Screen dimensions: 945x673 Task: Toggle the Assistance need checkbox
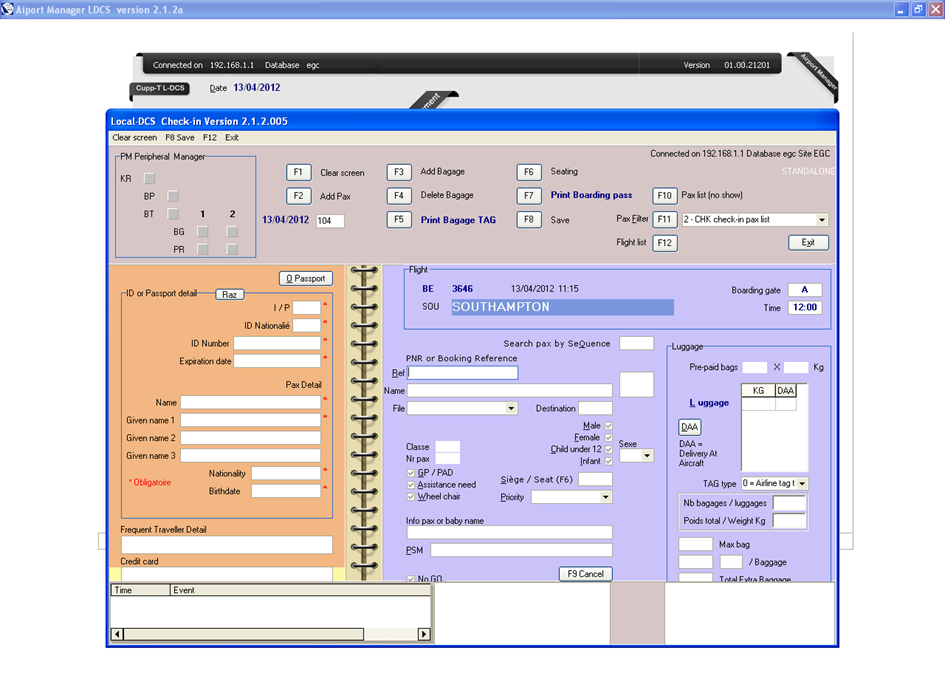coord(411,484)
